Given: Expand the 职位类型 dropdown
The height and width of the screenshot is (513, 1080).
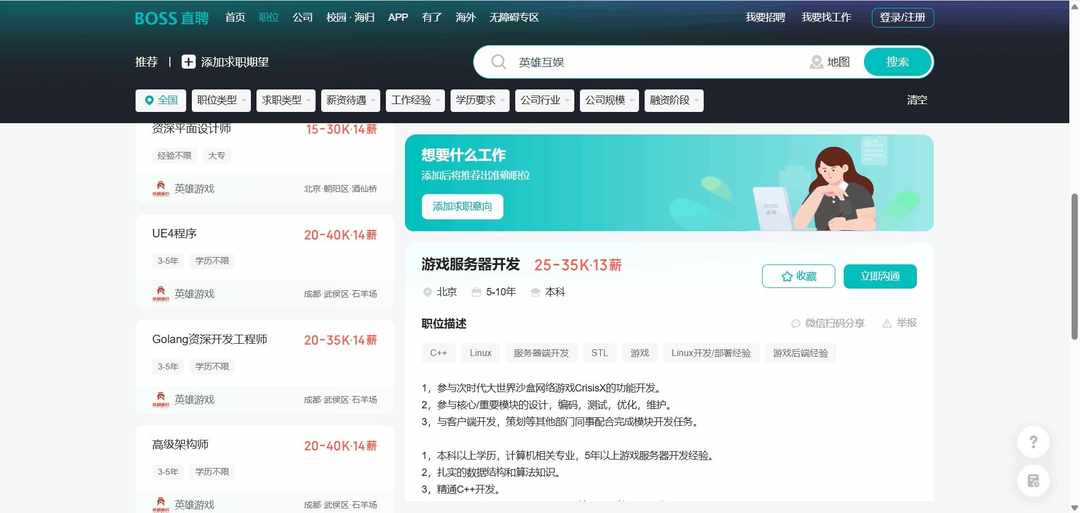Looking at the screenshot, I should point(221,100).
